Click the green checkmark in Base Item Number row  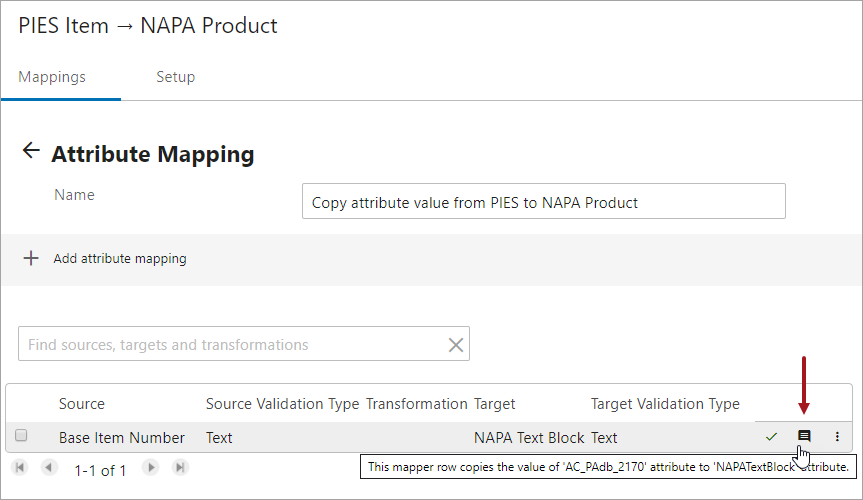[771, 437]
